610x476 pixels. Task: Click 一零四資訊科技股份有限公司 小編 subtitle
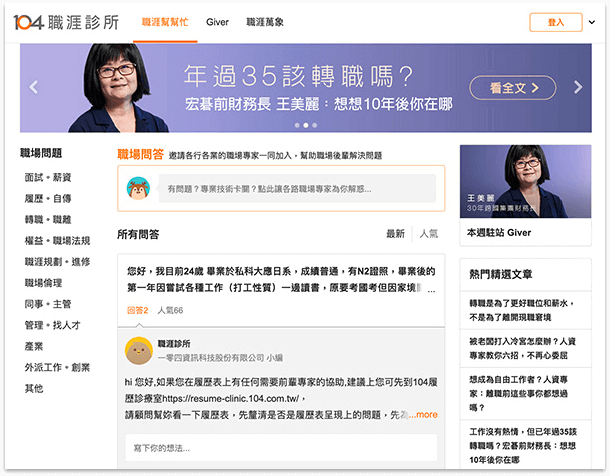(x=220, y=358)
